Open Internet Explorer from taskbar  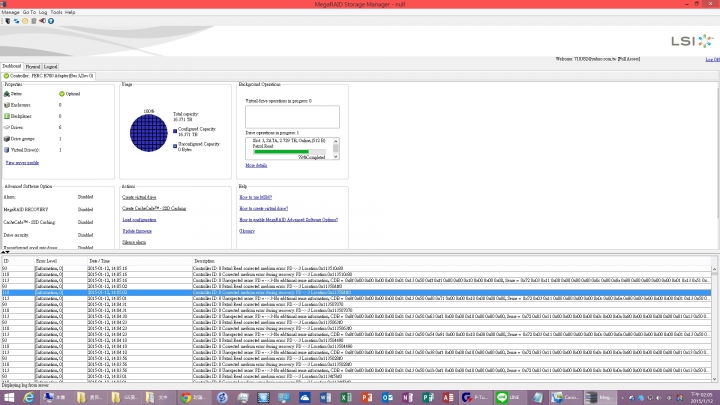(28, 397)
